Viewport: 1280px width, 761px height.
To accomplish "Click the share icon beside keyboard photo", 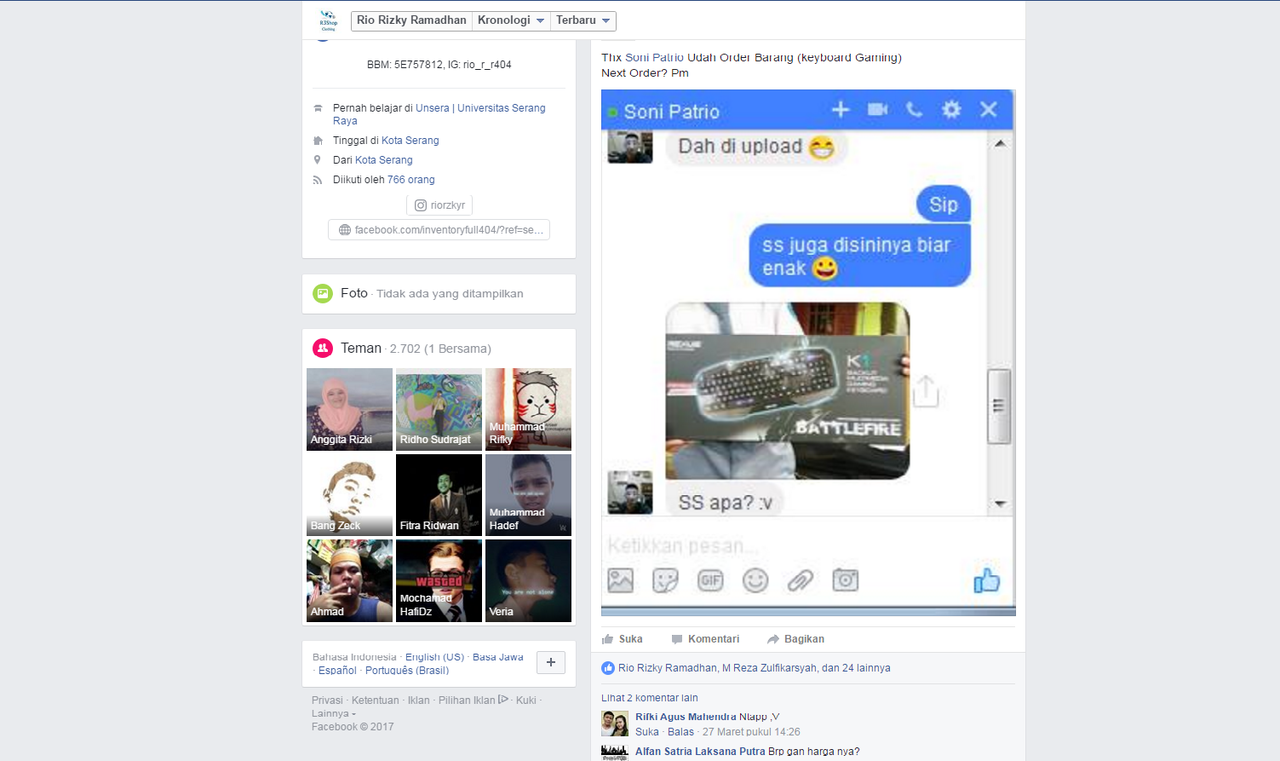I will [926, 391].
